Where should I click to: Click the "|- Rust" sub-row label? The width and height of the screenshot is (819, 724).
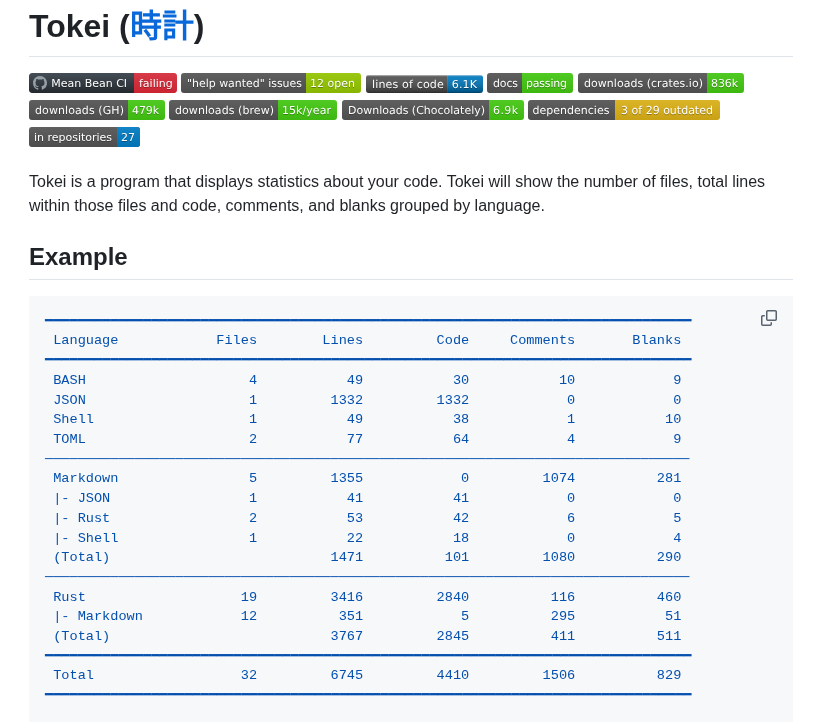point(82,518)
